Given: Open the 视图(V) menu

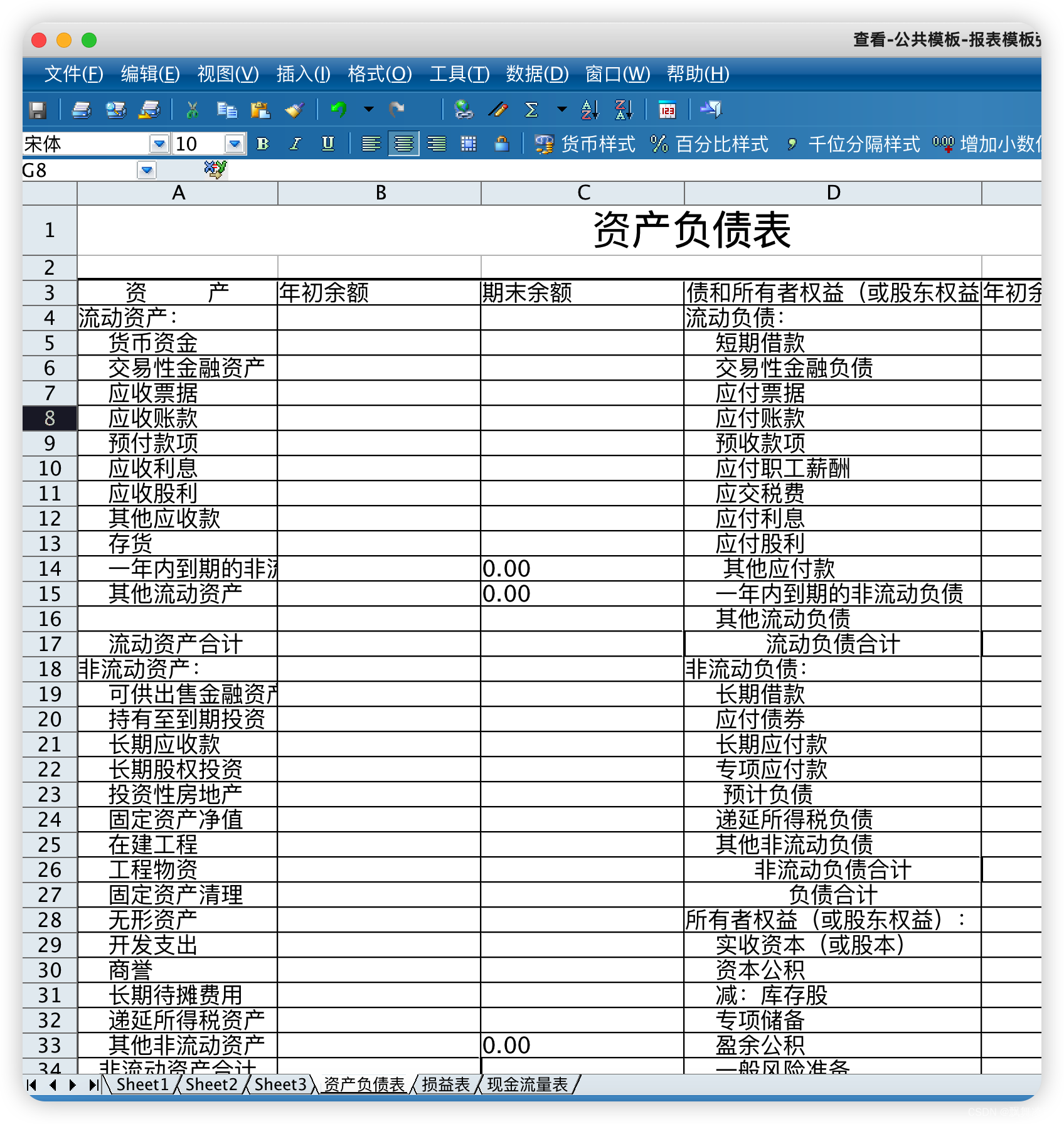Looking at the screenshot, I should (x=228, y=74).
